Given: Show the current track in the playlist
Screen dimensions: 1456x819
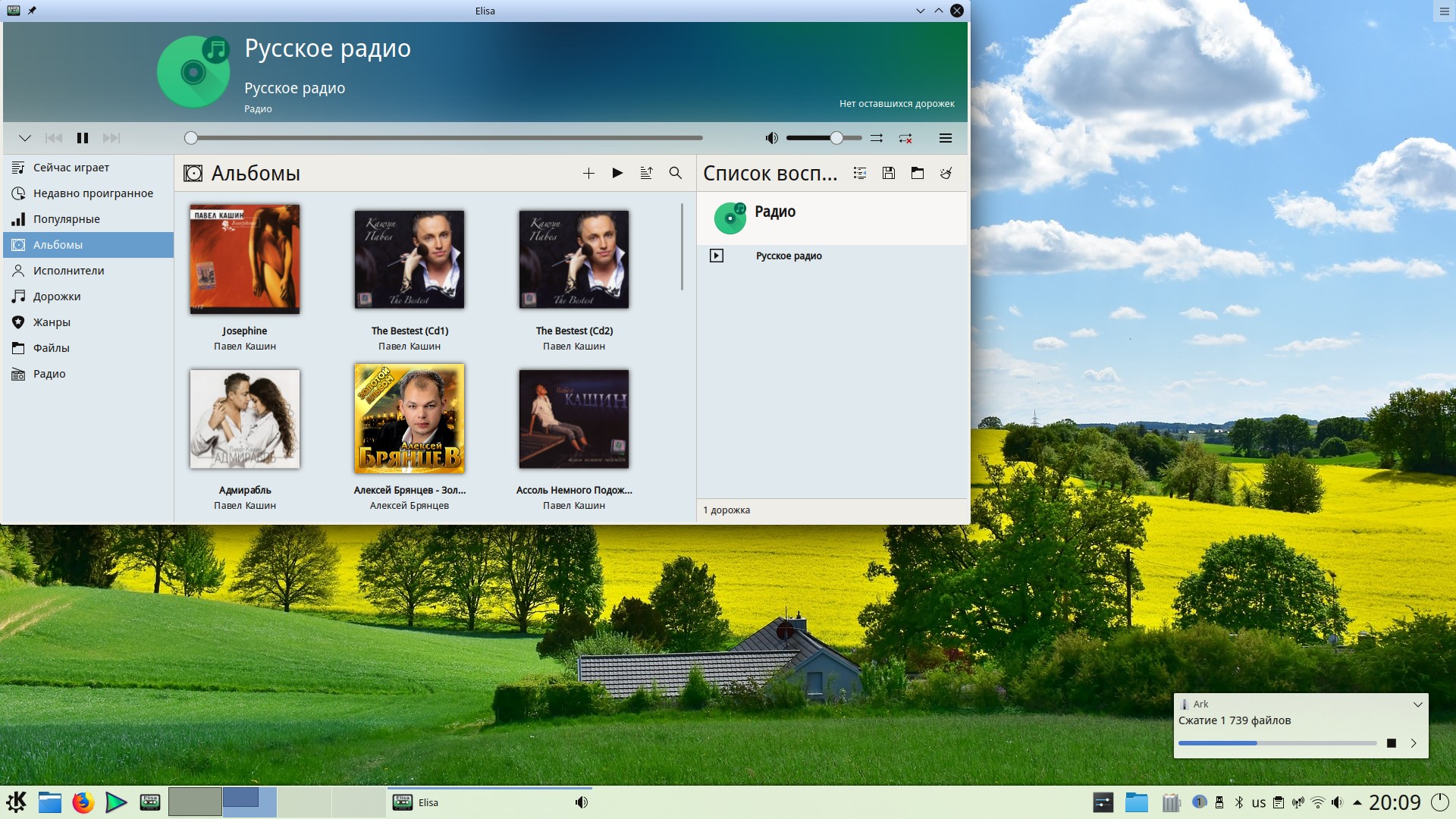Looking at the screenshot, I should (x=860, y=174).
